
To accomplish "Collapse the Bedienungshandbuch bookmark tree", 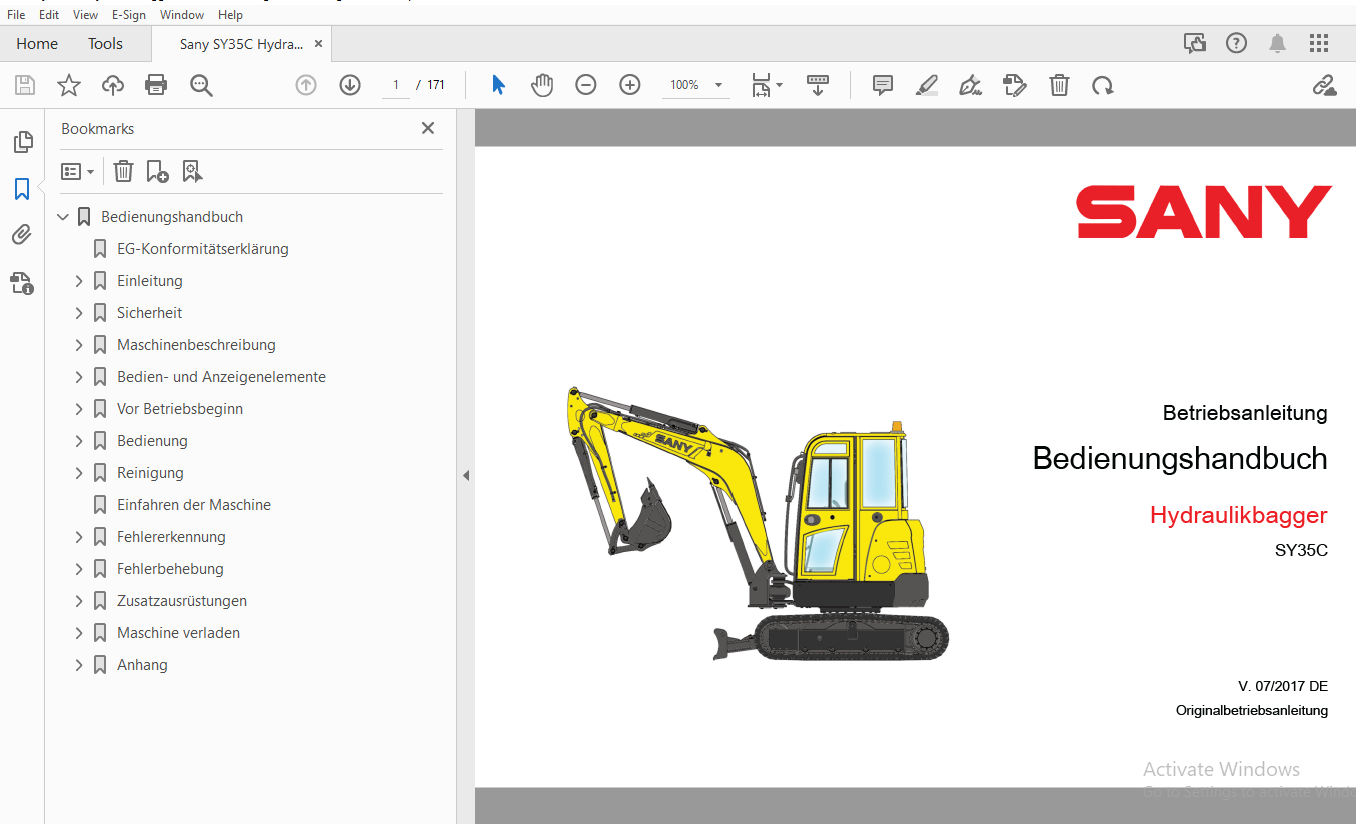I will [x=63, y=217].
